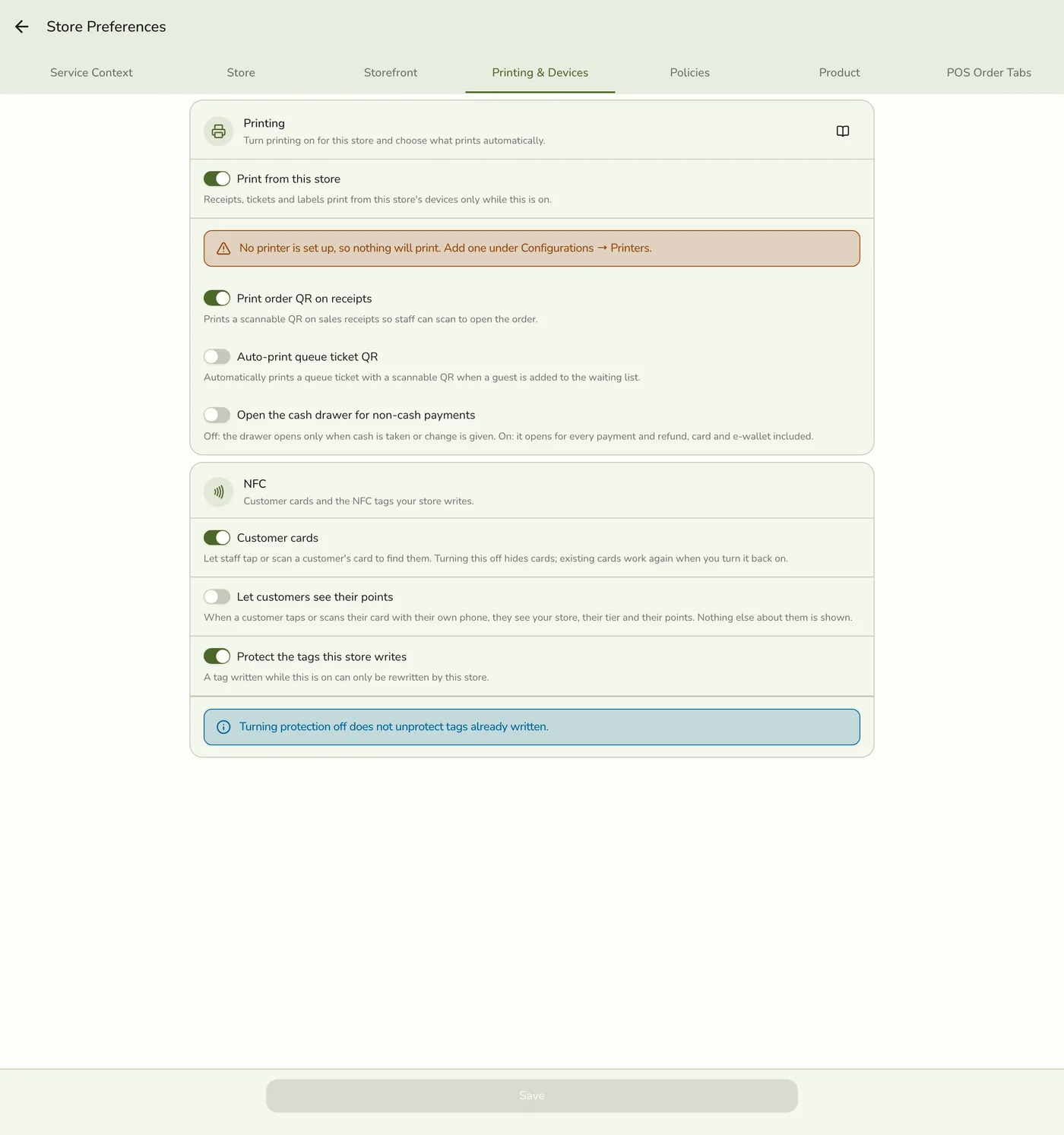This screenshot has width=1064, height=1135.
Task: Go back using the arrow icon
Action: (21, 27)
